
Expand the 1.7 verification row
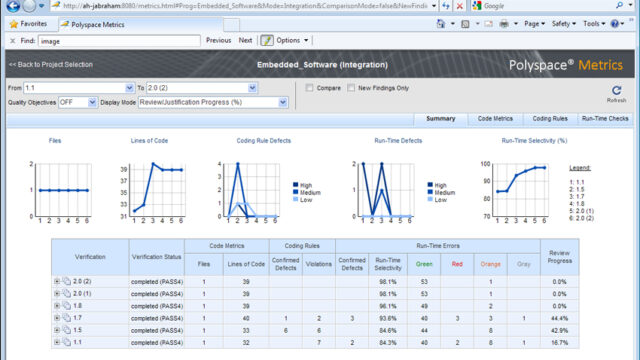pos(57,318)
